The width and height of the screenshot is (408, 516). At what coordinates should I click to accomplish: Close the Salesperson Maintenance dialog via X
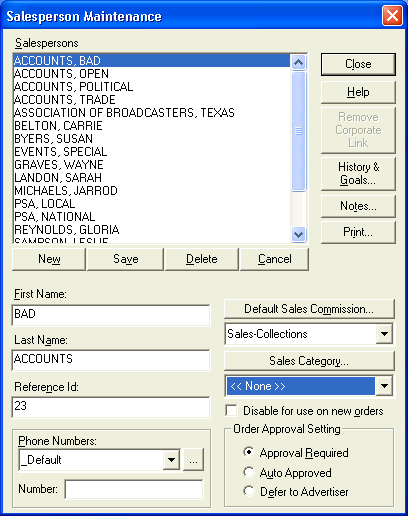point(392,16)
